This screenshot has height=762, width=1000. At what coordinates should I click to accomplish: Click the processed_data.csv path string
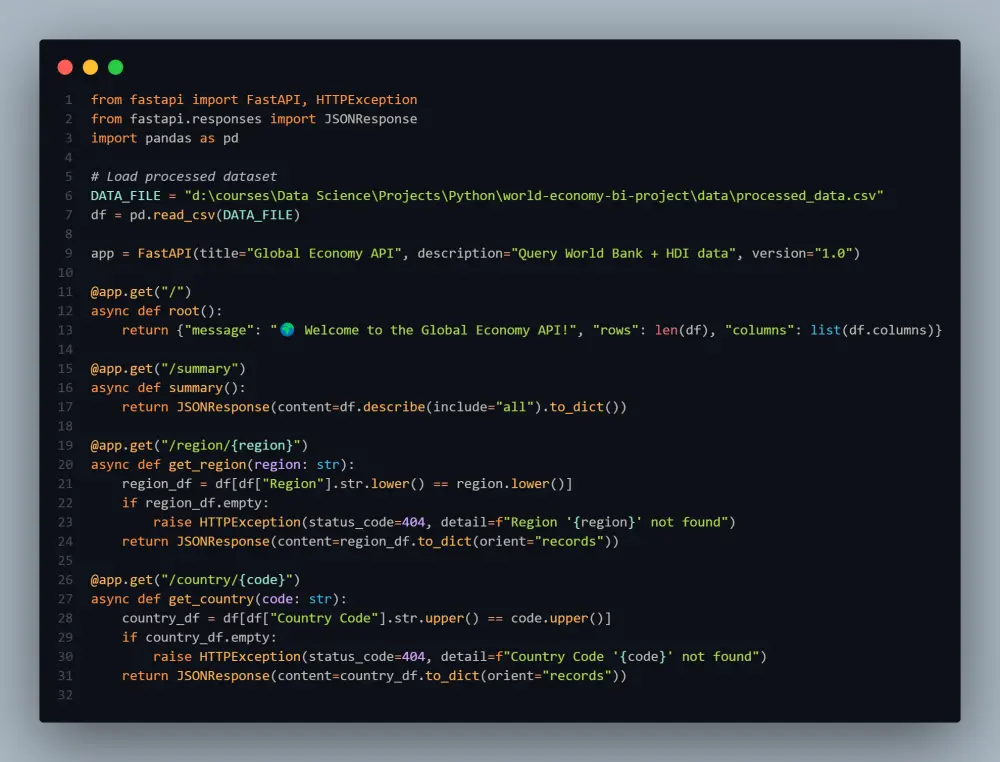(x=534, y=196)
